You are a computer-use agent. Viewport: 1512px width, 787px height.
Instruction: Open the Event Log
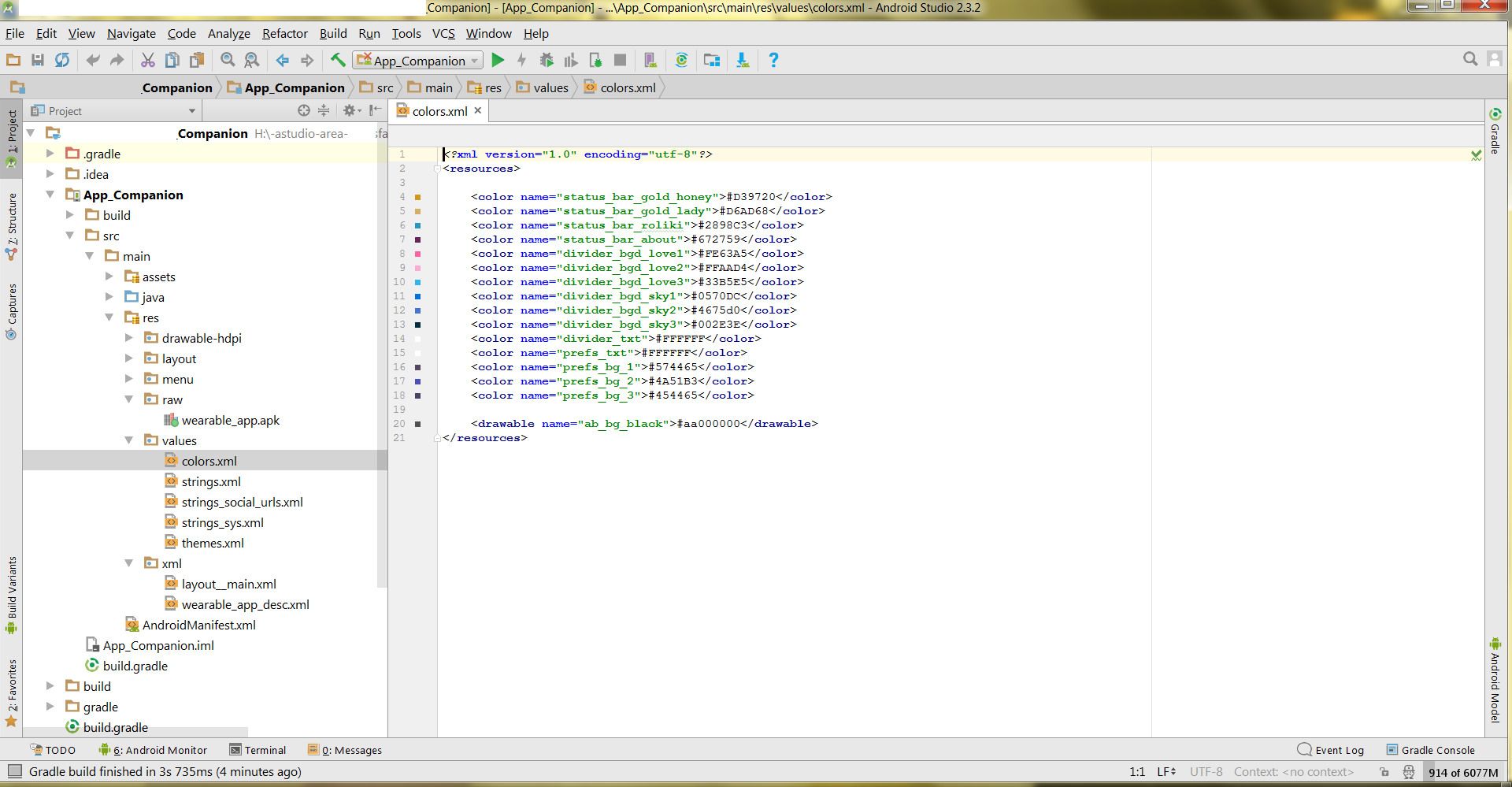(x=1331, y=750)
